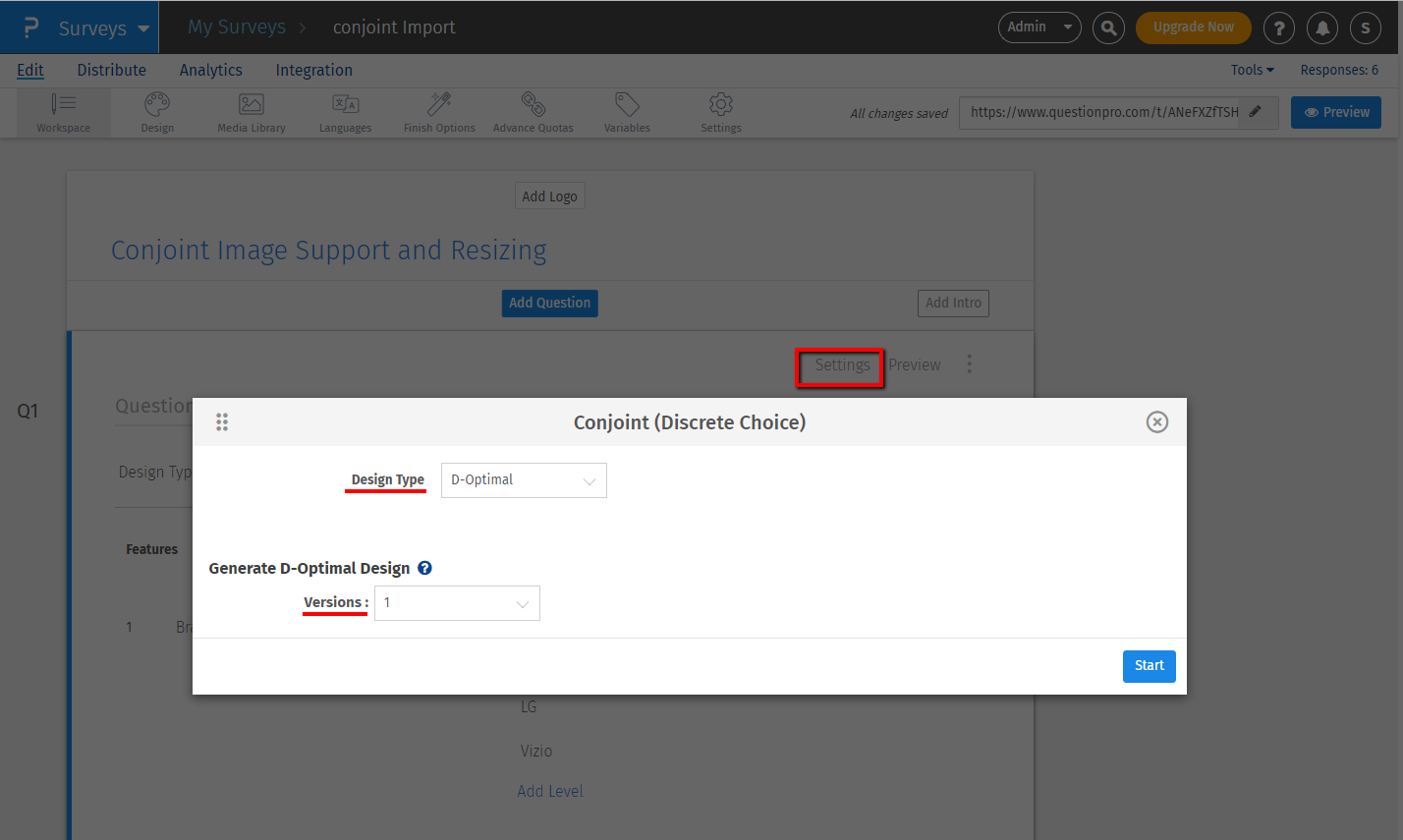
Task: Open the Tools menu
Action: pyautogui.click(x=1252, y=70)
